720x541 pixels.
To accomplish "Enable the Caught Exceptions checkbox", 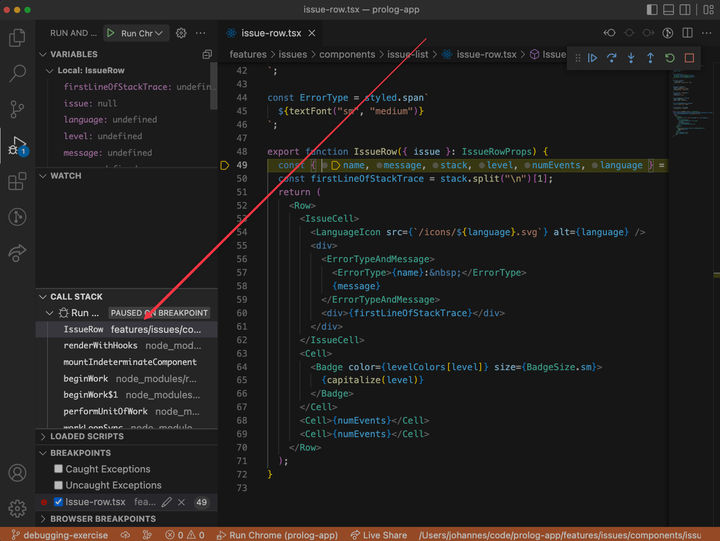I will [59, 469].
